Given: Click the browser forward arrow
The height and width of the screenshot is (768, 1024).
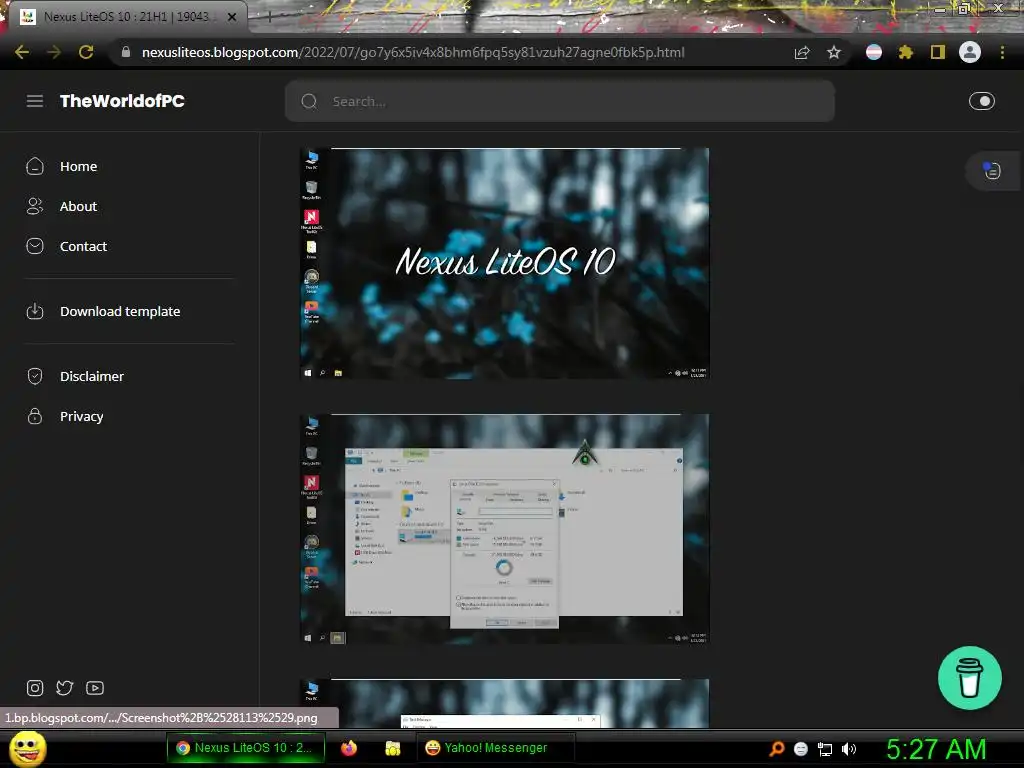Looking at the screenshot, I should coord(54,52).
